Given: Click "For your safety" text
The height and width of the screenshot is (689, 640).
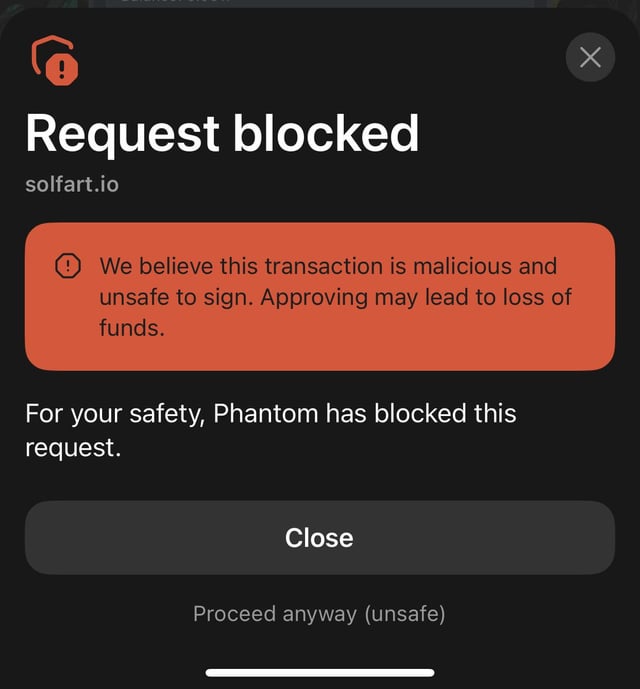Looking at the screenshot, I should (x=114, y=413).
